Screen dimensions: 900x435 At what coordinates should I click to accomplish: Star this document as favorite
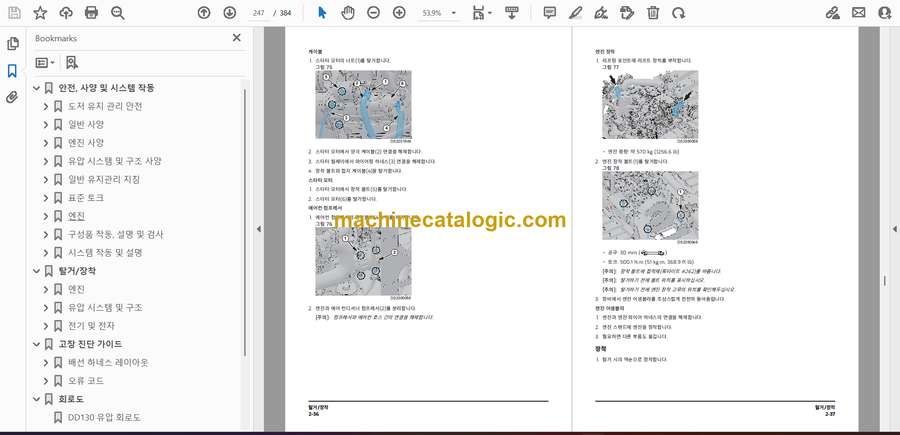click(x=40, y=13)
